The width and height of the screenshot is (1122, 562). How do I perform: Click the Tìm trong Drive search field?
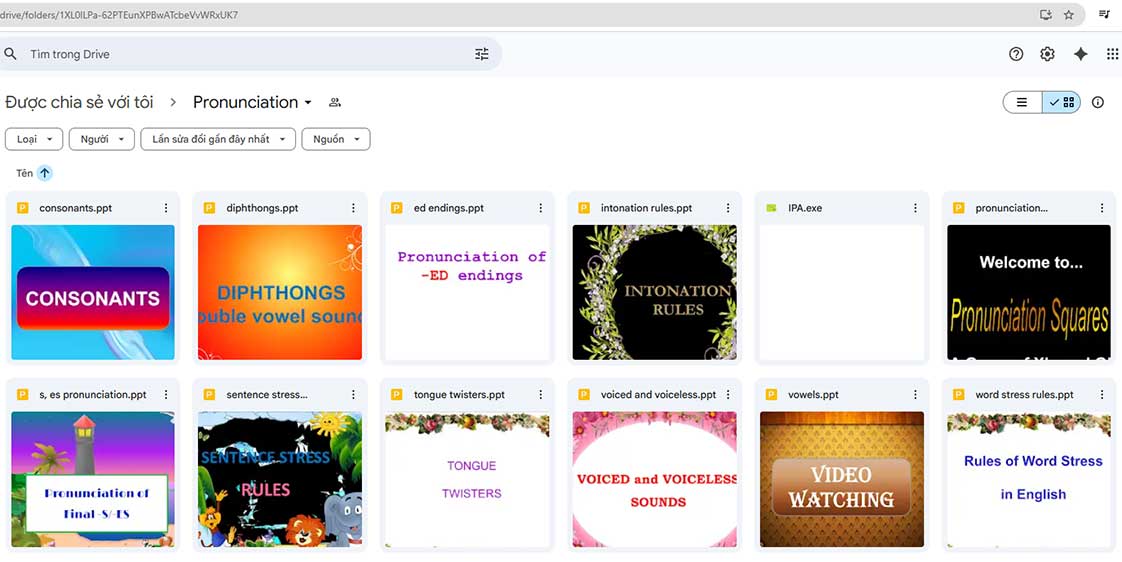[x=240, y=54]
